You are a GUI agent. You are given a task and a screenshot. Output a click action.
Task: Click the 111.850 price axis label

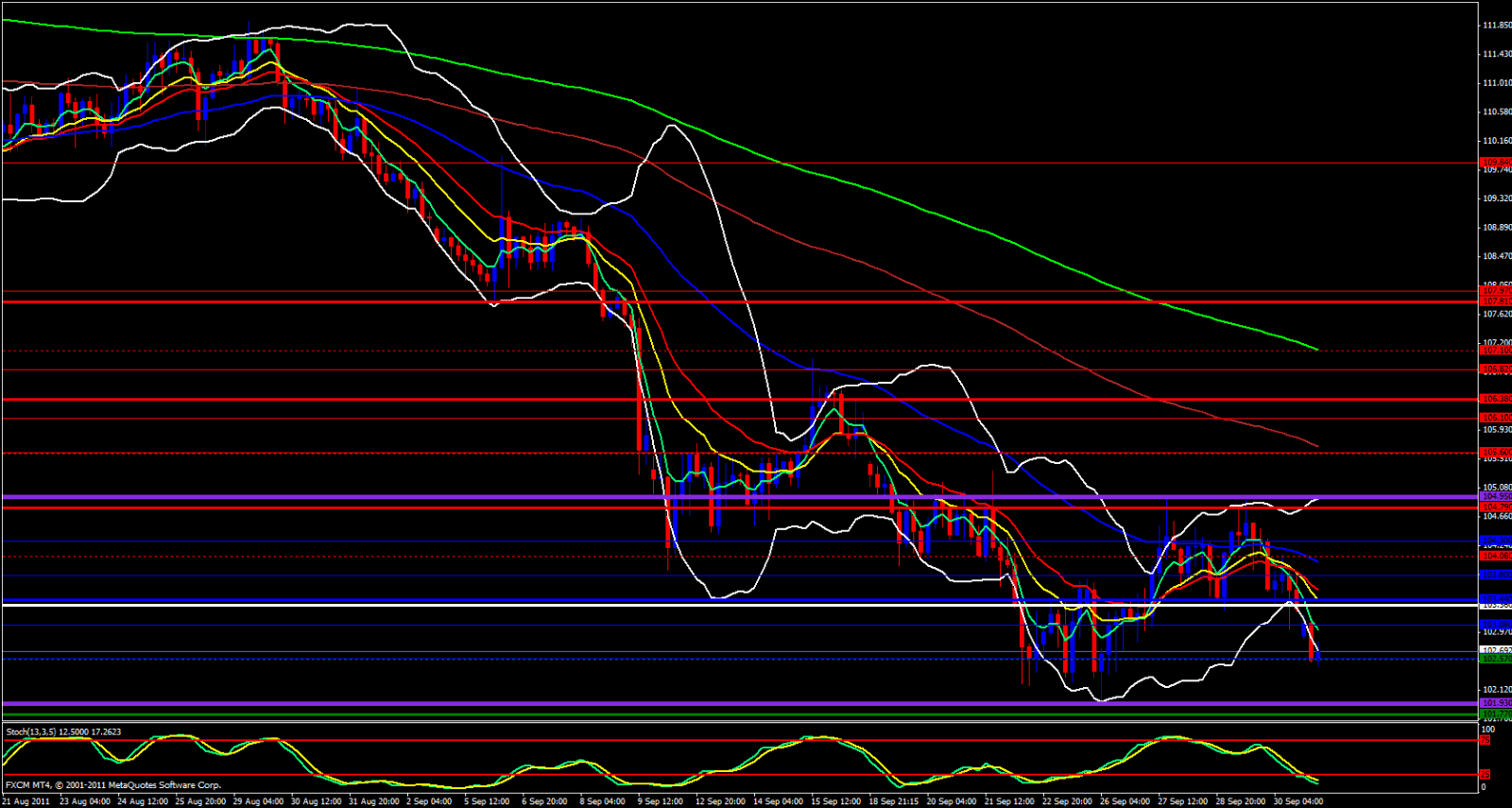point(1496,26)
